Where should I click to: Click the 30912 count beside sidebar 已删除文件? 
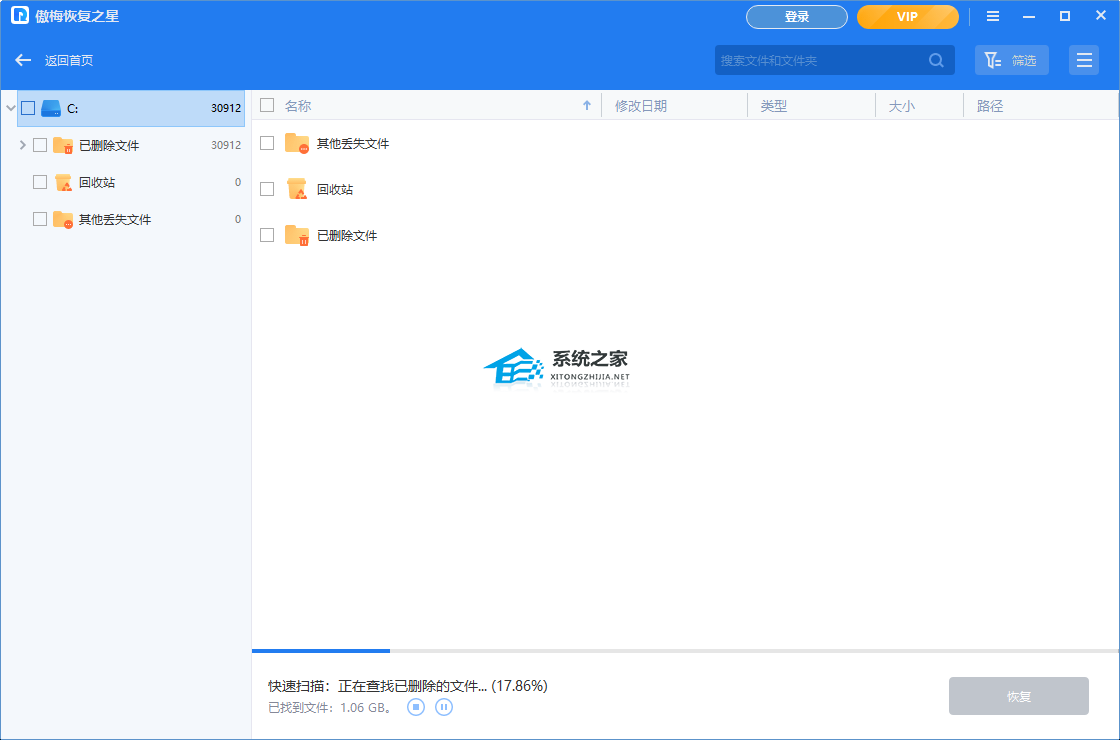point(226,146)
